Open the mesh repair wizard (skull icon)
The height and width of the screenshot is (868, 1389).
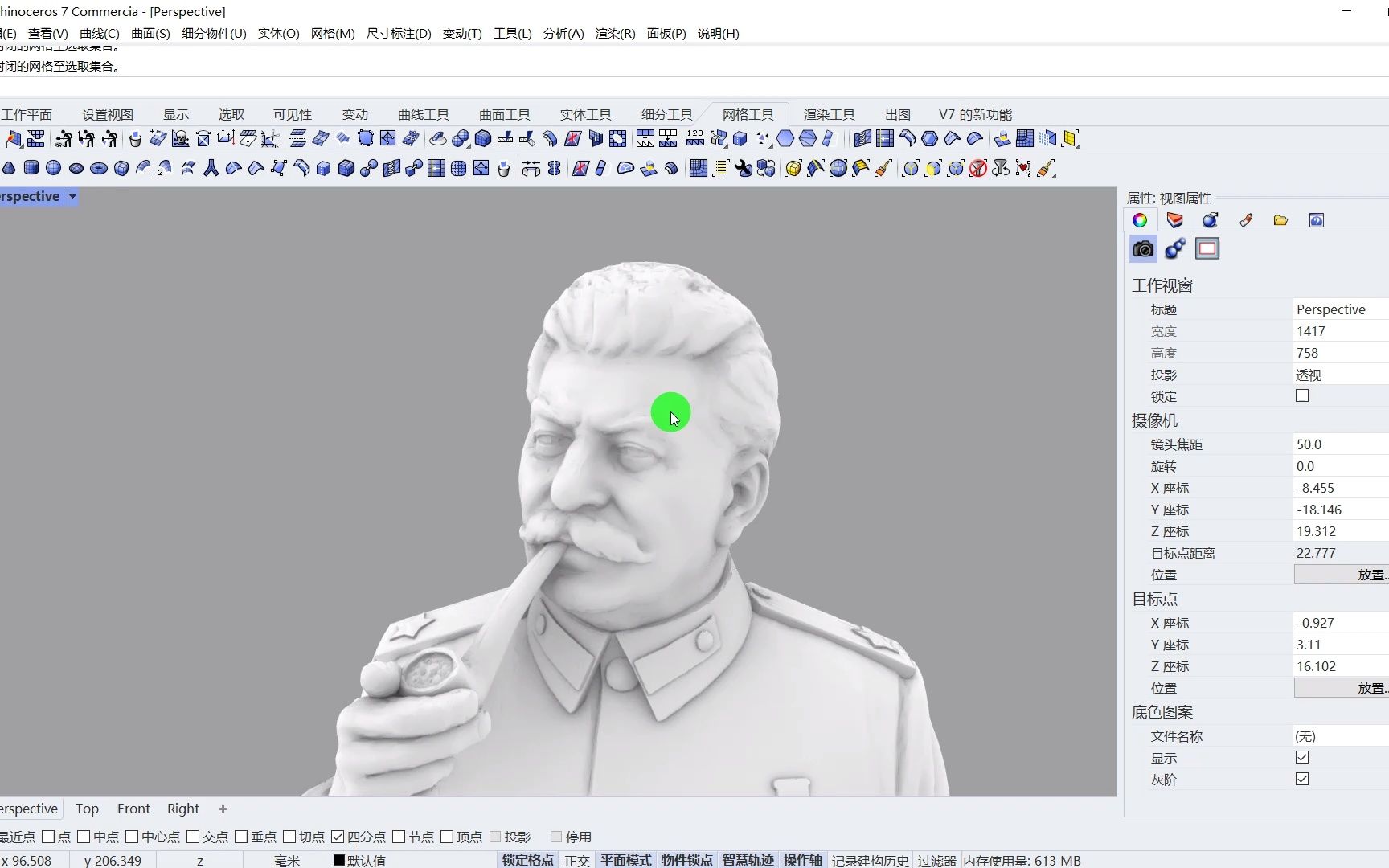180,138
